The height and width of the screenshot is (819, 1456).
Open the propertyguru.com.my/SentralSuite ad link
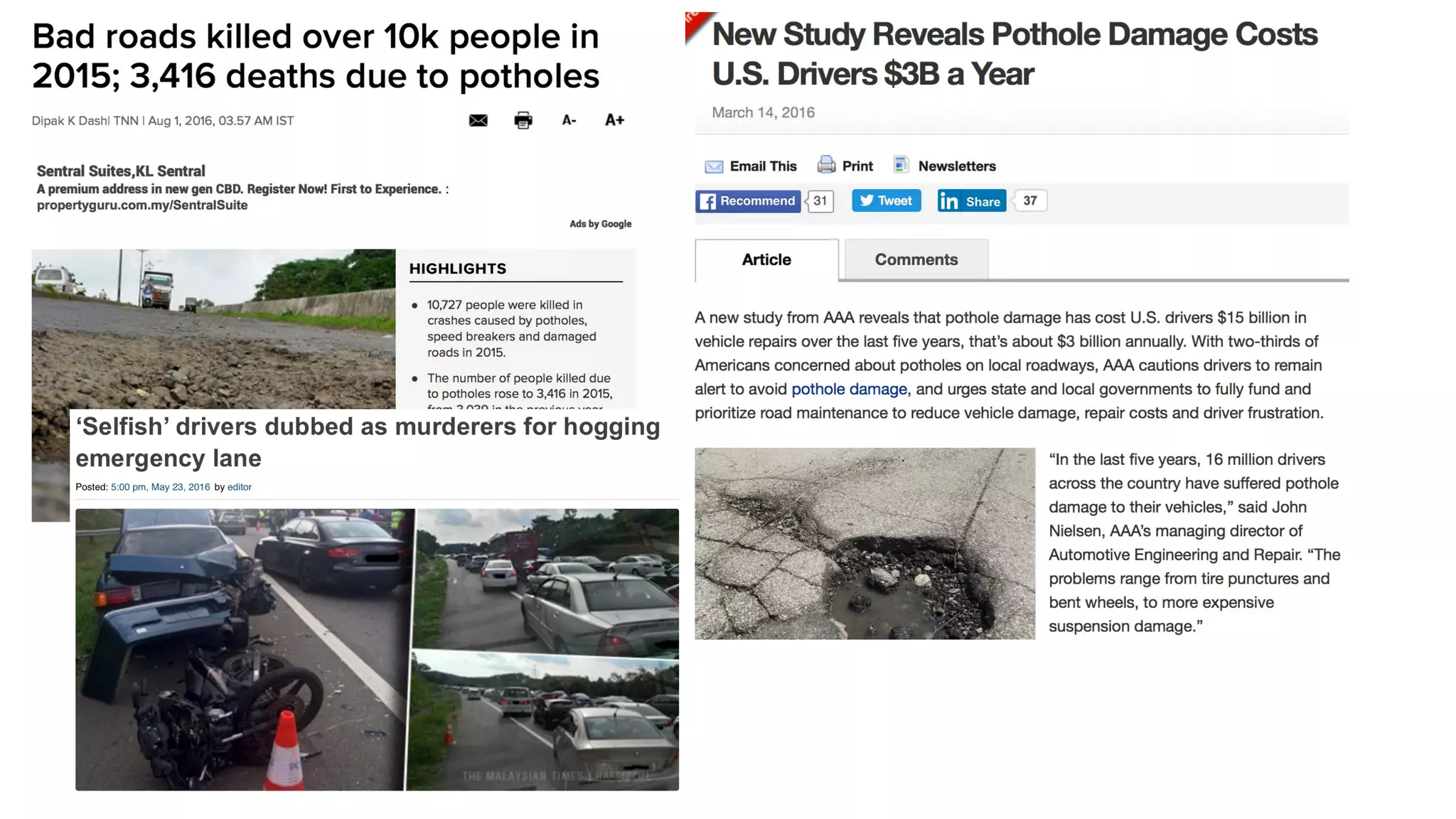(x=142, y=205)
